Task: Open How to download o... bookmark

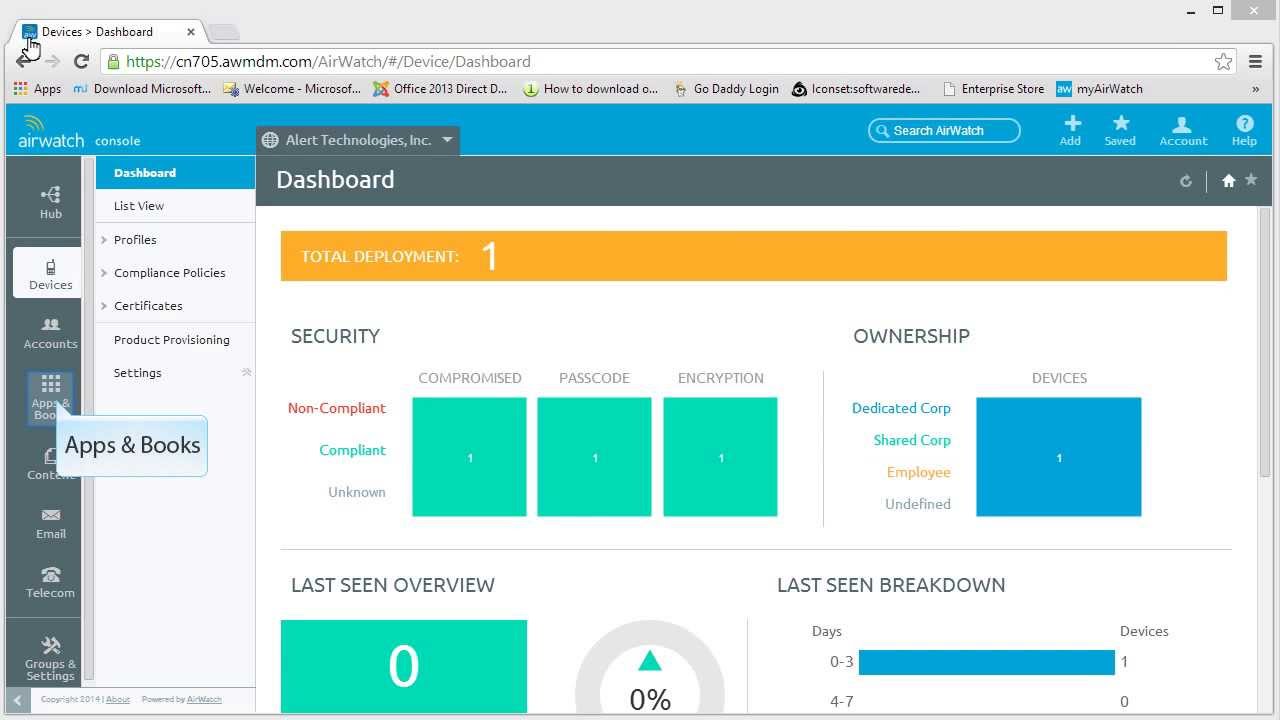Action: [x=590, y=89]
